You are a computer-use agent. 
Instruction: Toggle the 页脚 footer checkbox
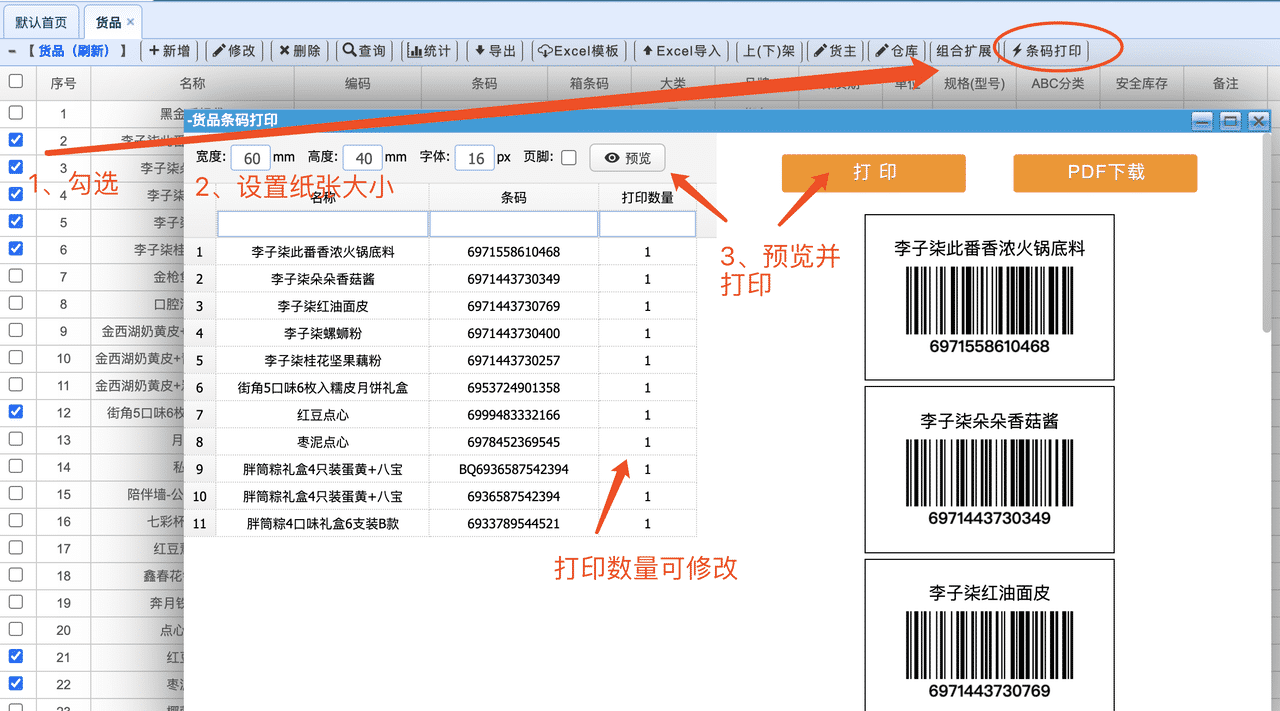(x=569, y=158)
